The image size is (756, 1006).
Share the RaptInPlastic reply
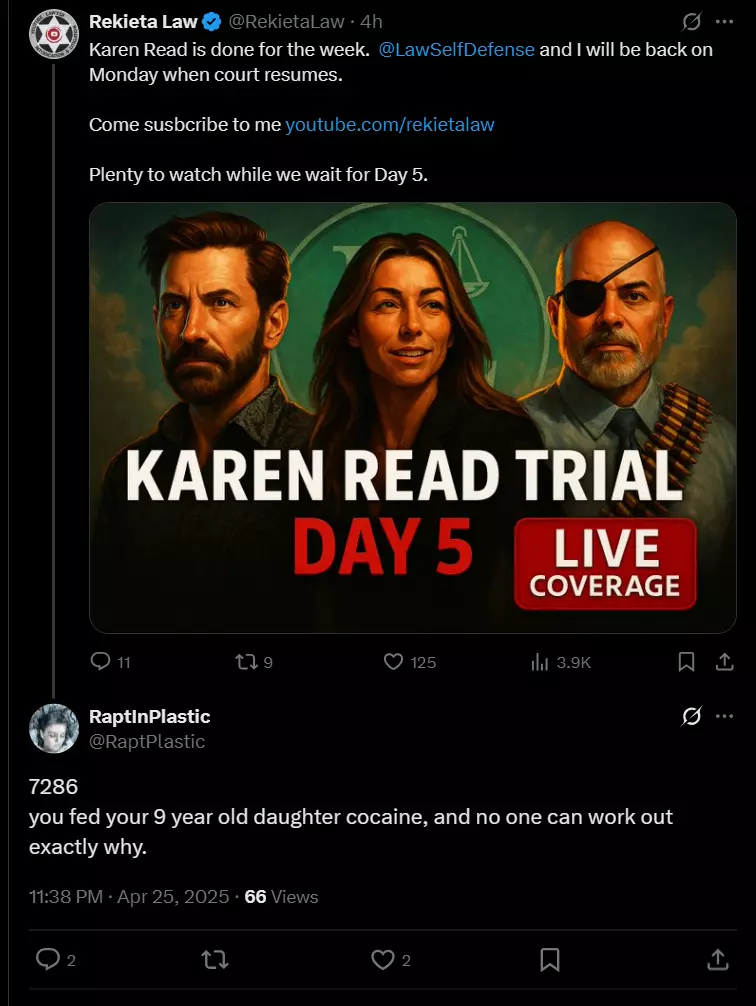point(717,960)
